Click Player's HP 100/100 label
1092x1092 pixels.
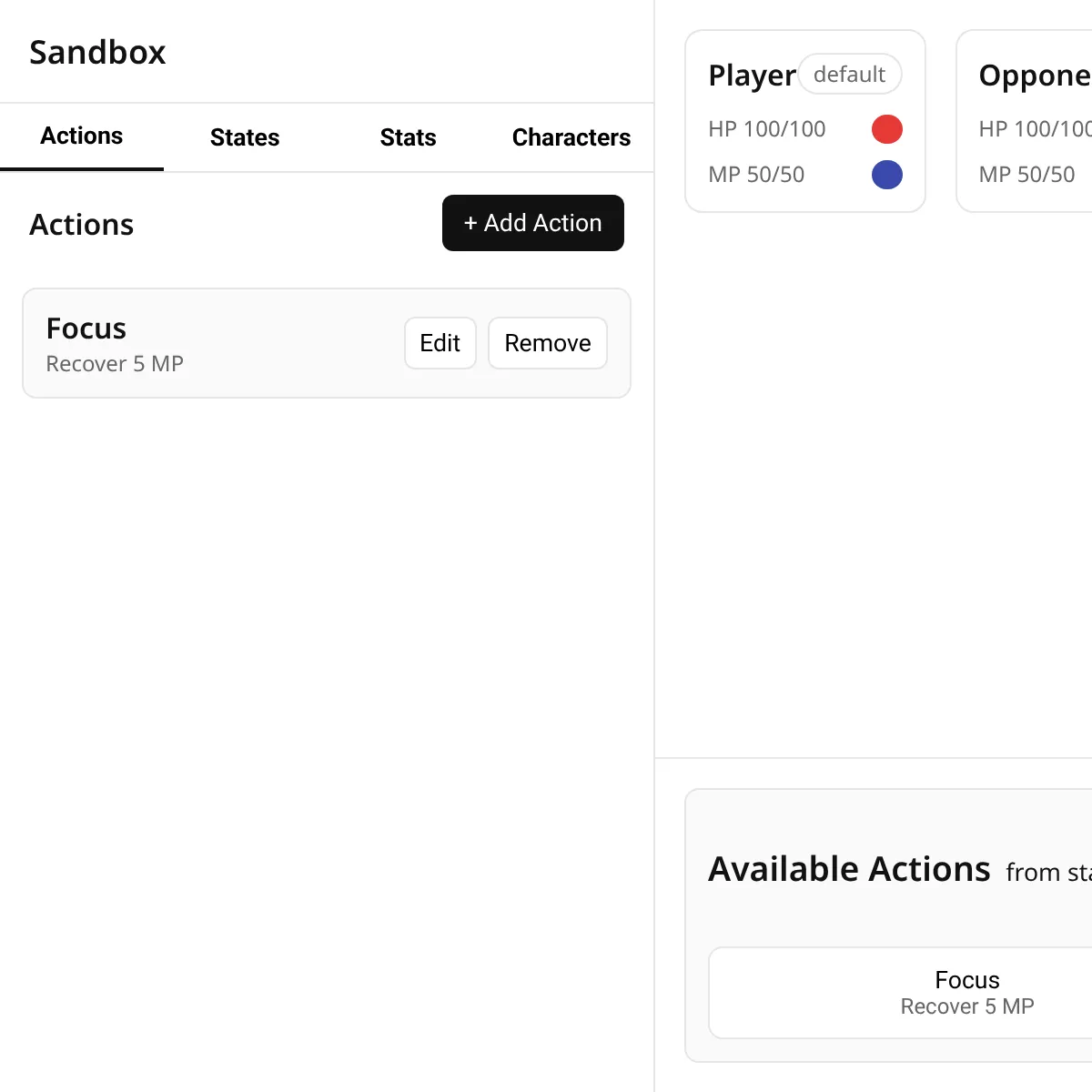[767, 129]
